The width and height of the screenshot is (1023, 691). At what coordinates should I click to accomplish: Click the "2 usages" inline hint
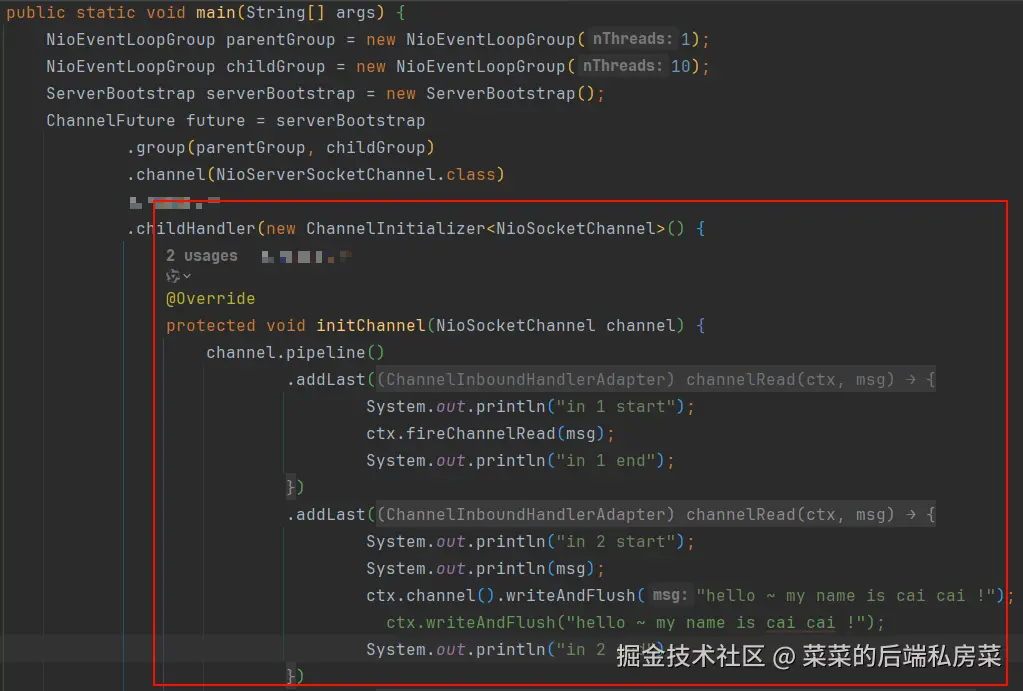point(202,255)
